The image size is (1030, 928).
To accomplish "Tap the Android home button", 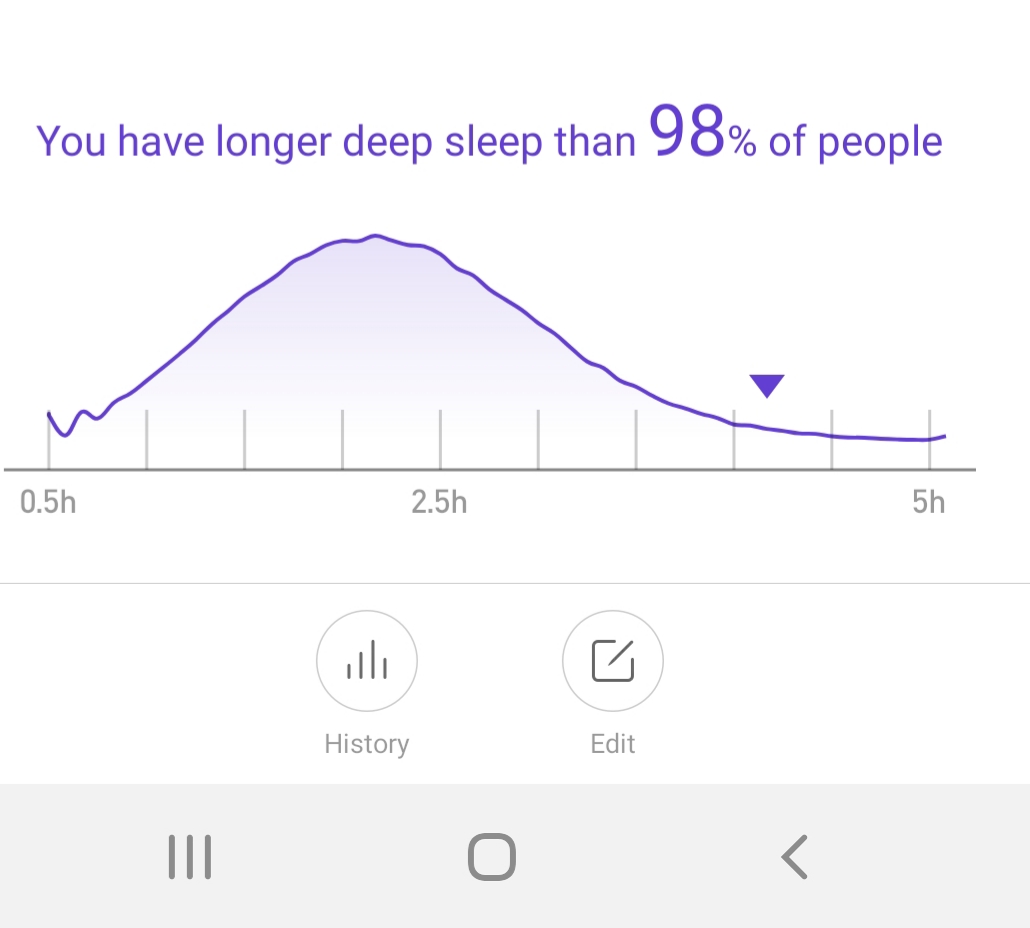I will pos(491,856).
